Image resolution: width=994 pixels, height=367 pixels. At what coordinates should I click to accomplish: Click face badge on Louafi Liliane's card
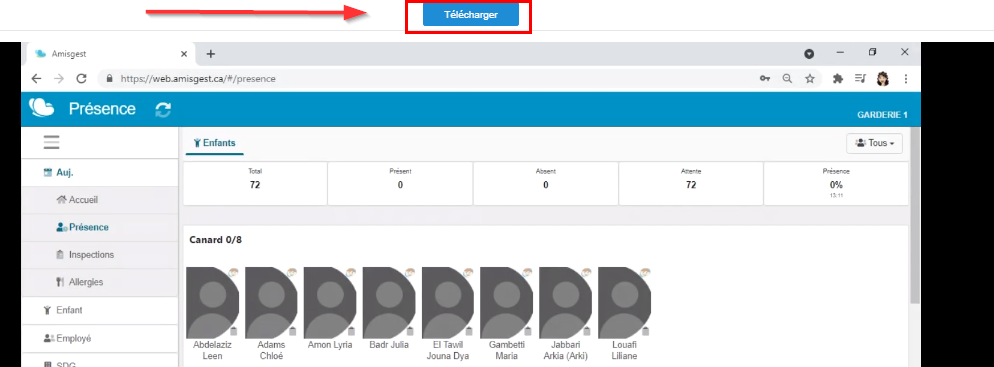pyautogui.click(x=645, y=273)
